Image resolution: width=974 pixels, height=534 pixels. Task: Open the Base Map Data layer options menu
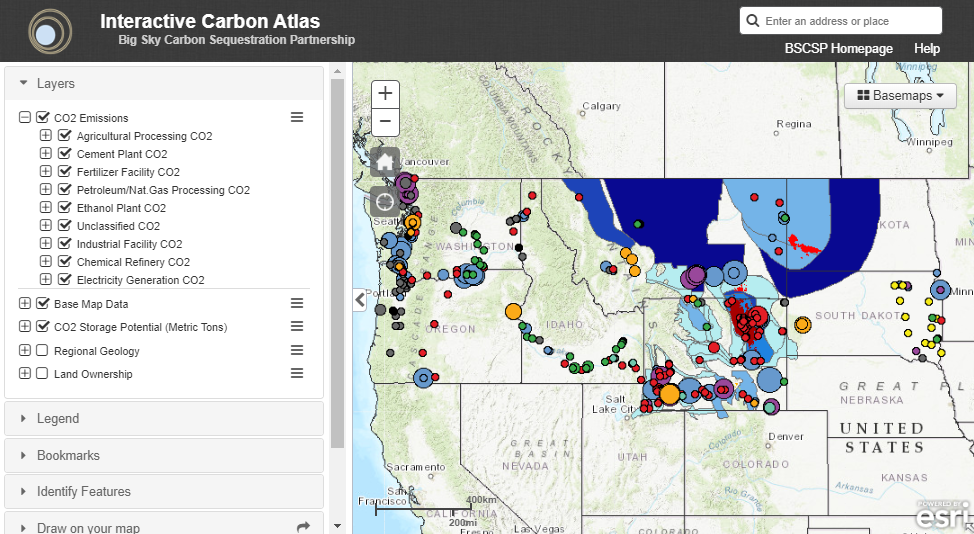coord(297,303)
